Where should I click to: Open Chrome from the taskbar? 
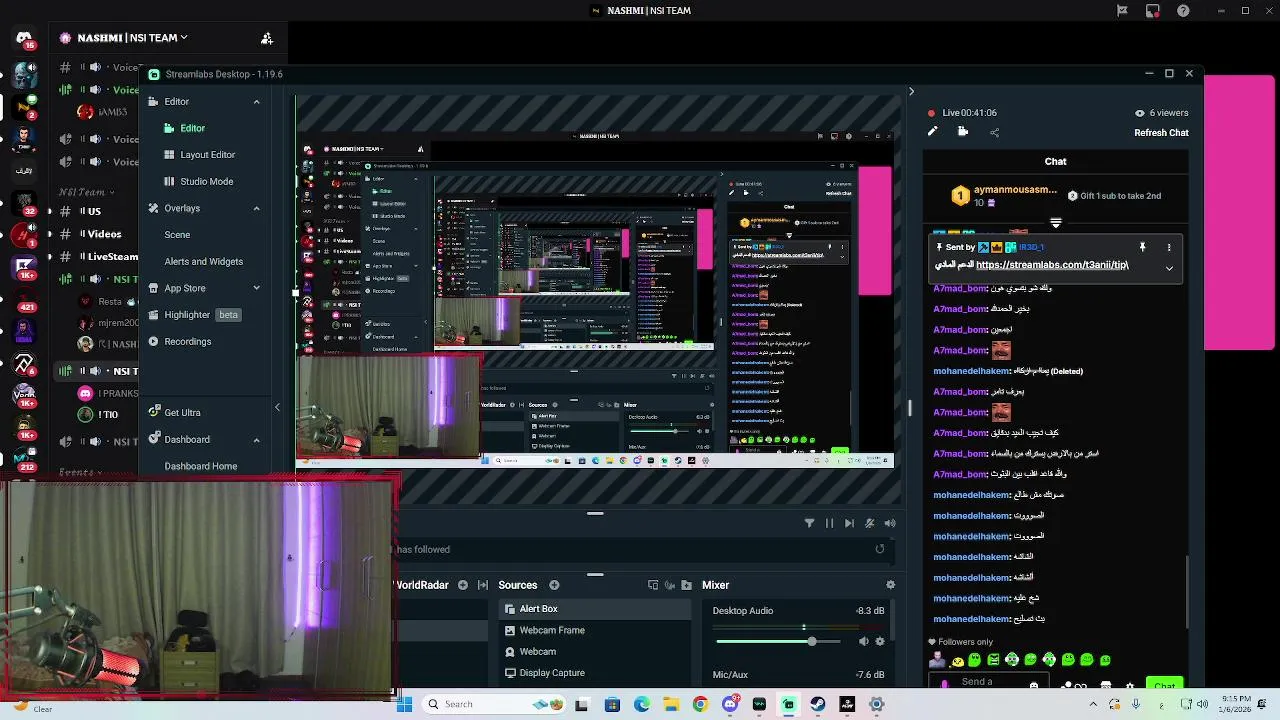(x=700, y=704)
